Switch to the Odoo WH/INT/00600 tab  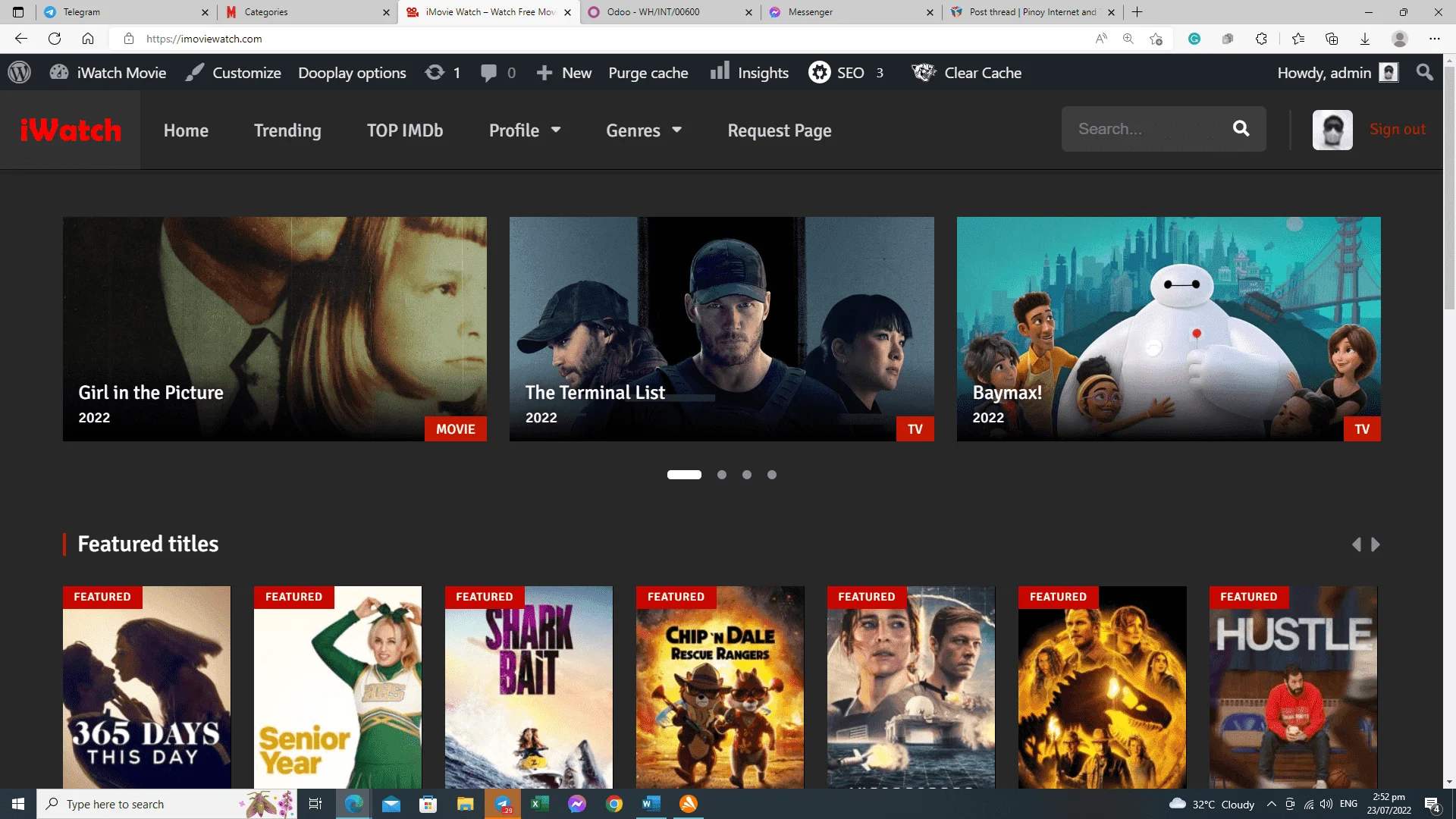670,12
